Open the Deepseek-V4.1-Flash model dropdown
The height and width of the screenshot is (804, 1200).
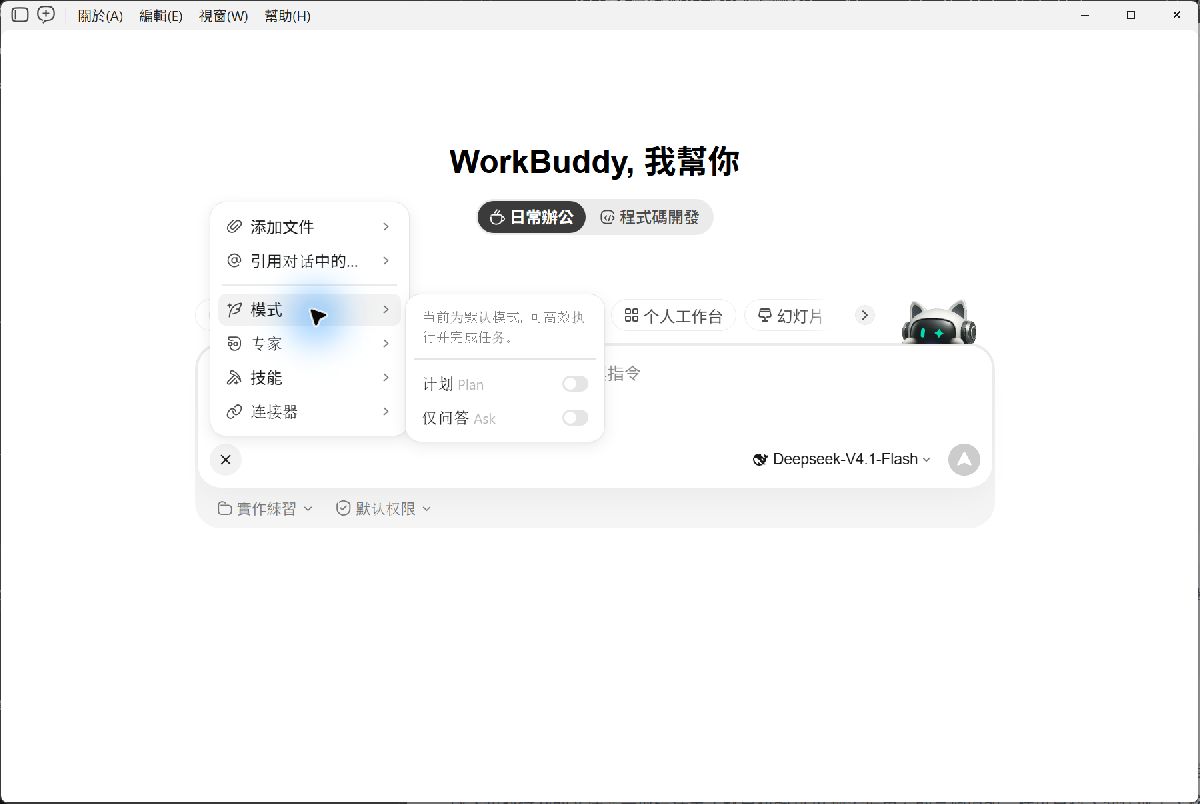tap(842, 459)
